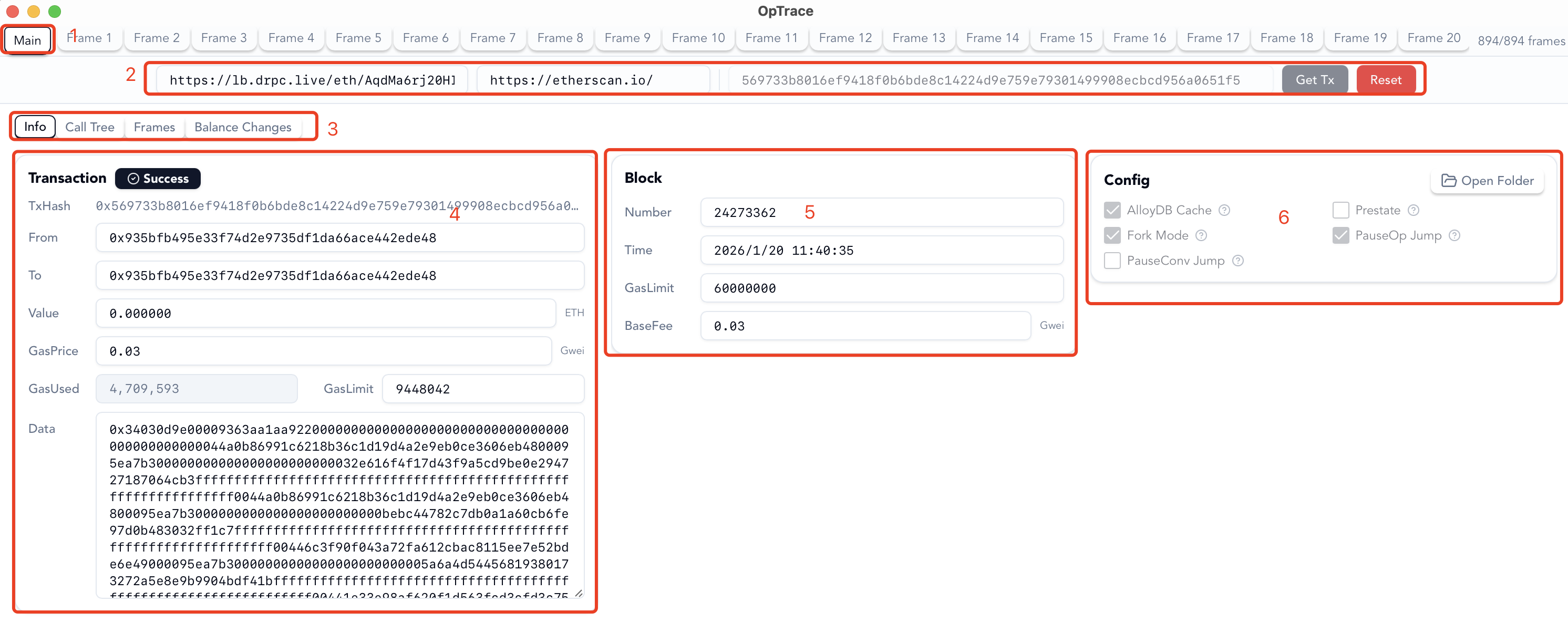The height and width of the screenshot is (623, 1568).
Task: Switch to the Call Tree tab
Action: click(x=89, y=127)
